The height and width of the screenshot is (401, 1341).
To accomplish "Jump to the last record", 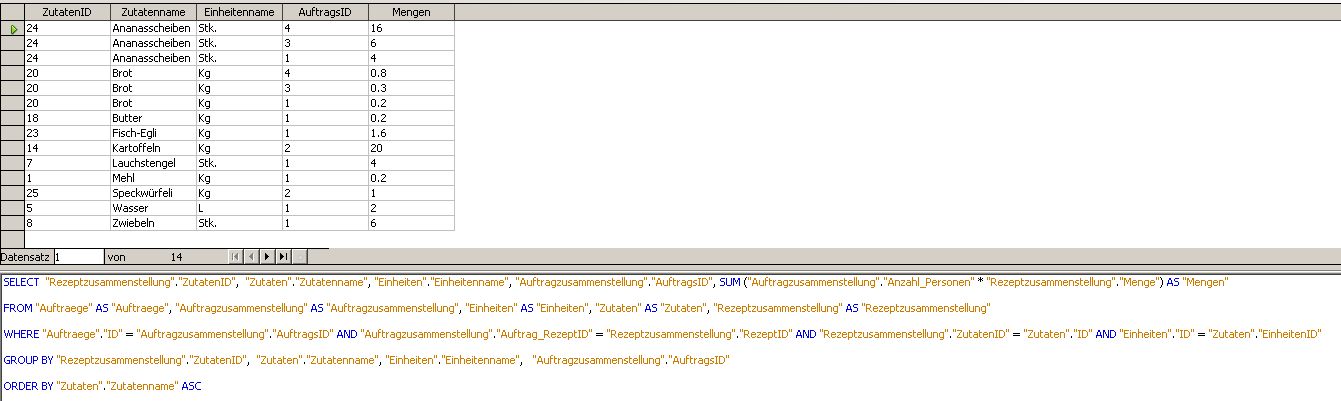I will point(283,257).
